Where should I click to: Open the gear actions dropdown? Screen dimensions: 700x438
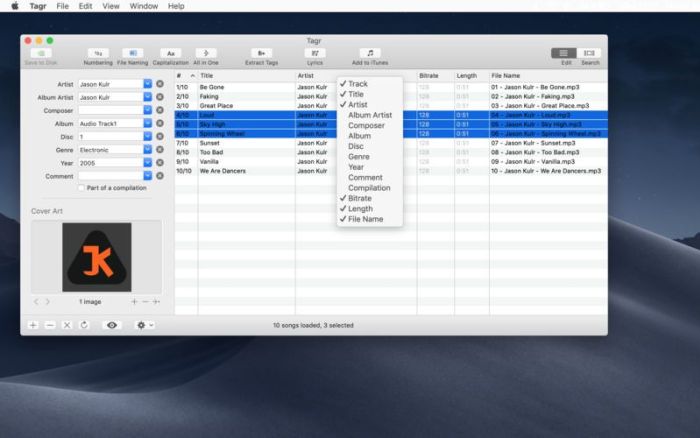coord(146,325)
